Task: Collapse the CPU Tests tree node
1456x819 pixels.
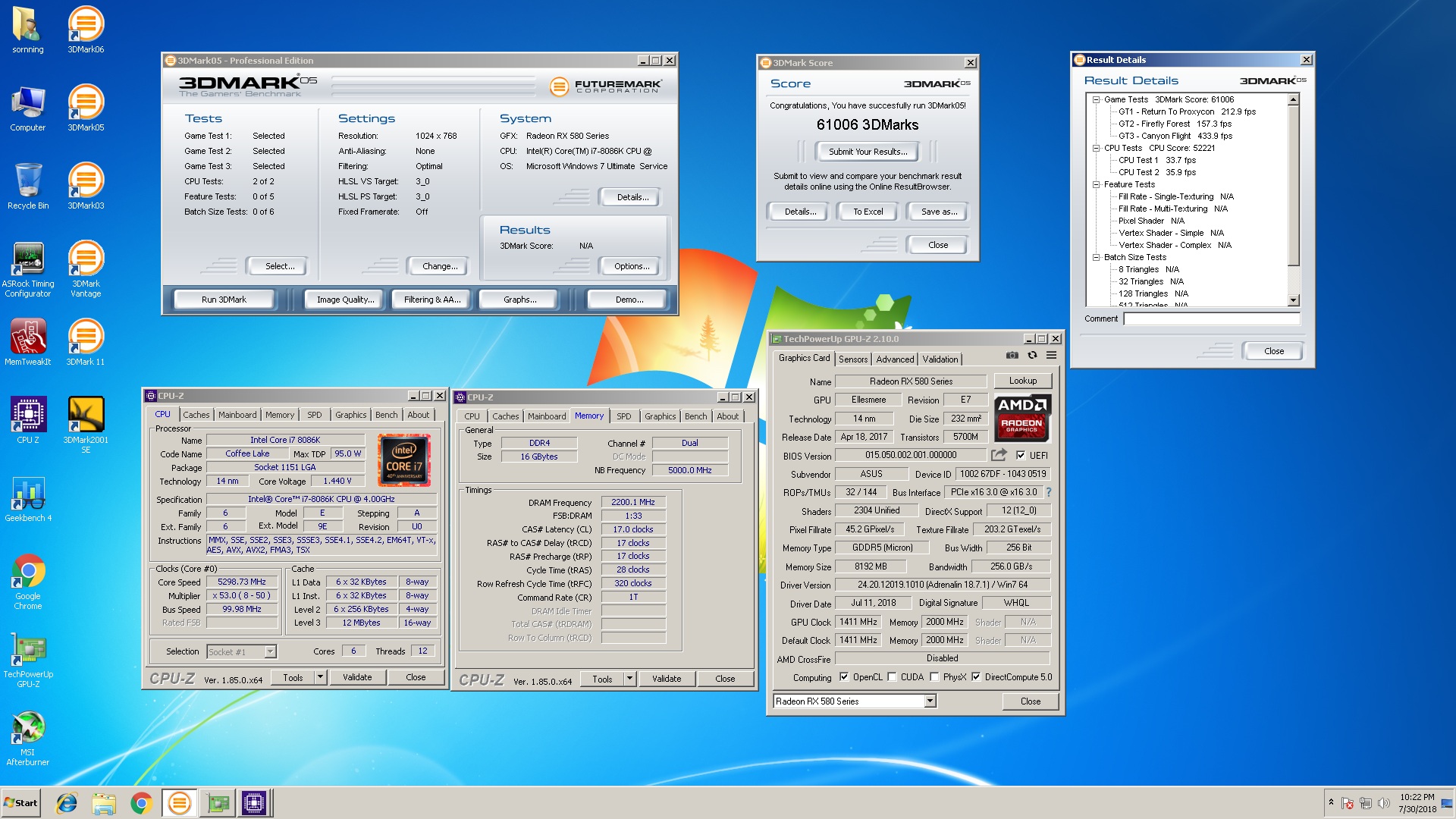Action: pos(1096,148)
